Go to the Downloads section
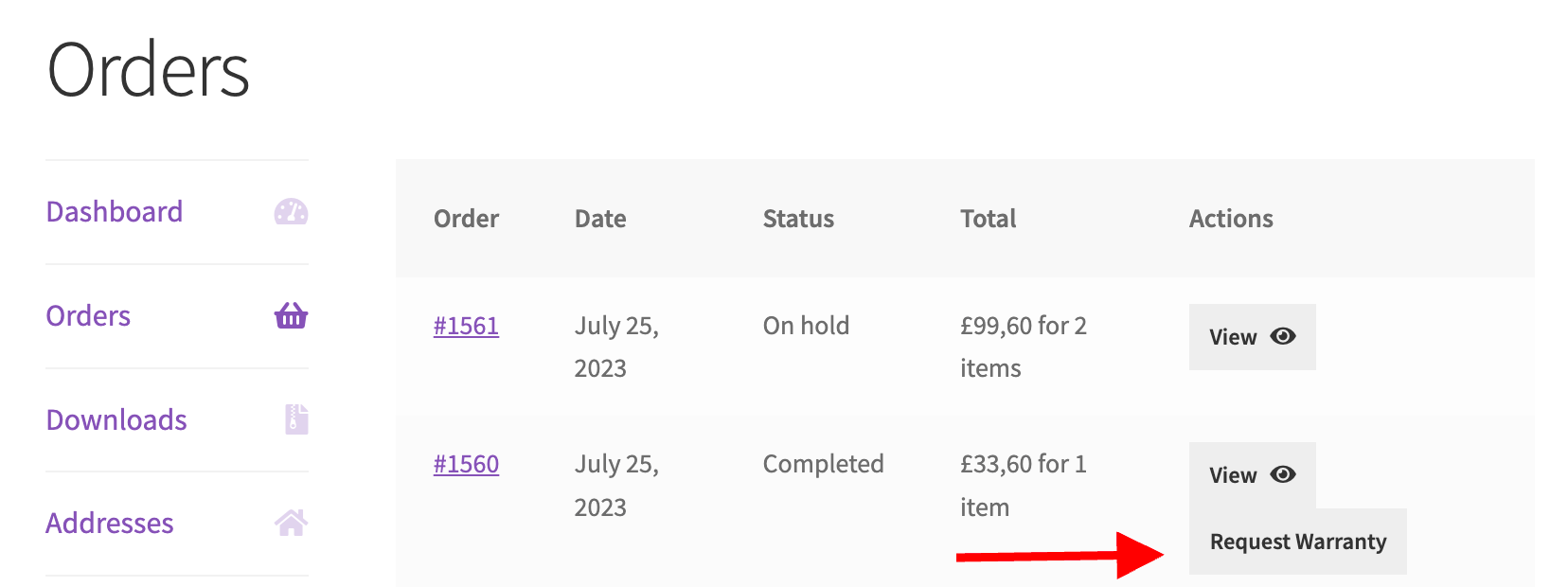 pos(116,419)
